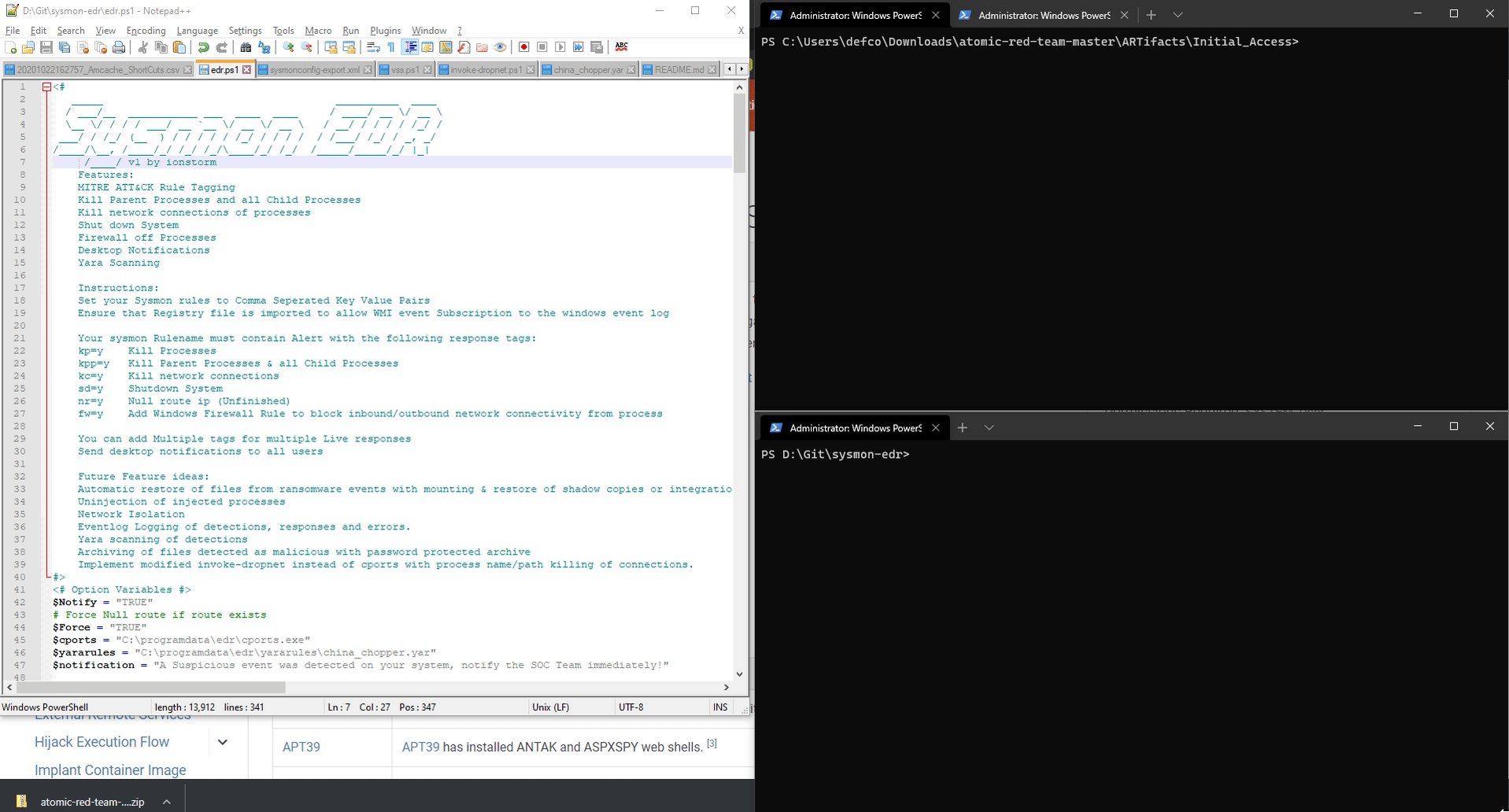This screenshot has height=812, width=1509.
Task: Undo the last edit
Action: 203,47
